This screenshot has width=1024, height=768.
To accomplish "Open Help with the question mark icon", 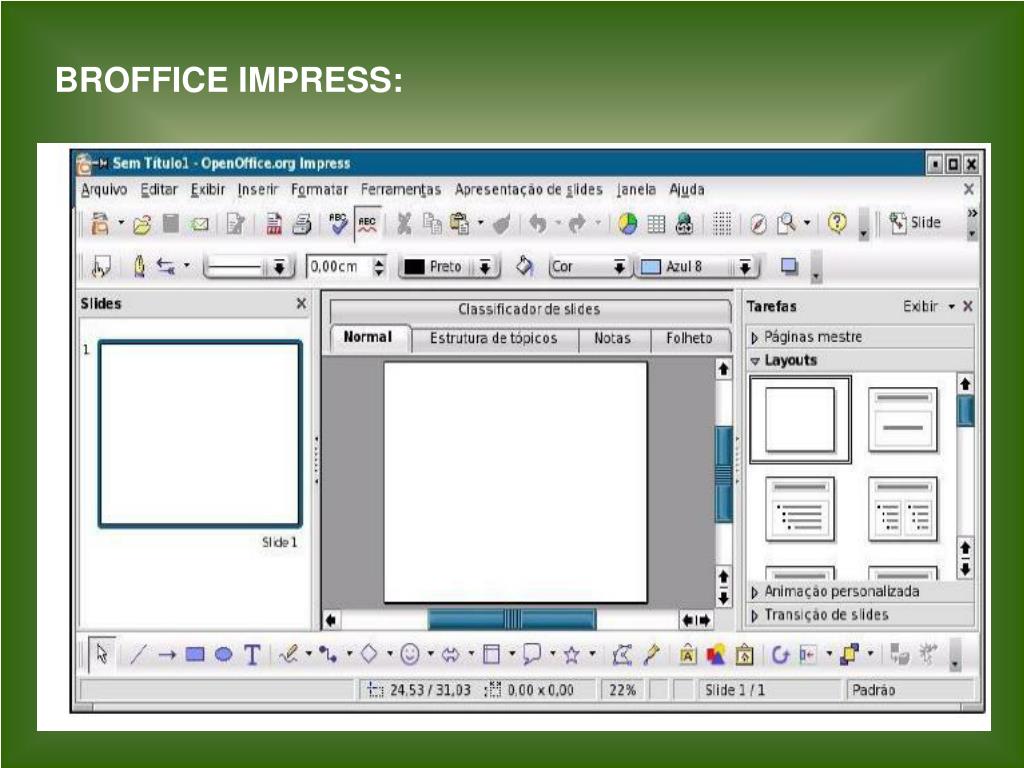I will click(837, 223).
